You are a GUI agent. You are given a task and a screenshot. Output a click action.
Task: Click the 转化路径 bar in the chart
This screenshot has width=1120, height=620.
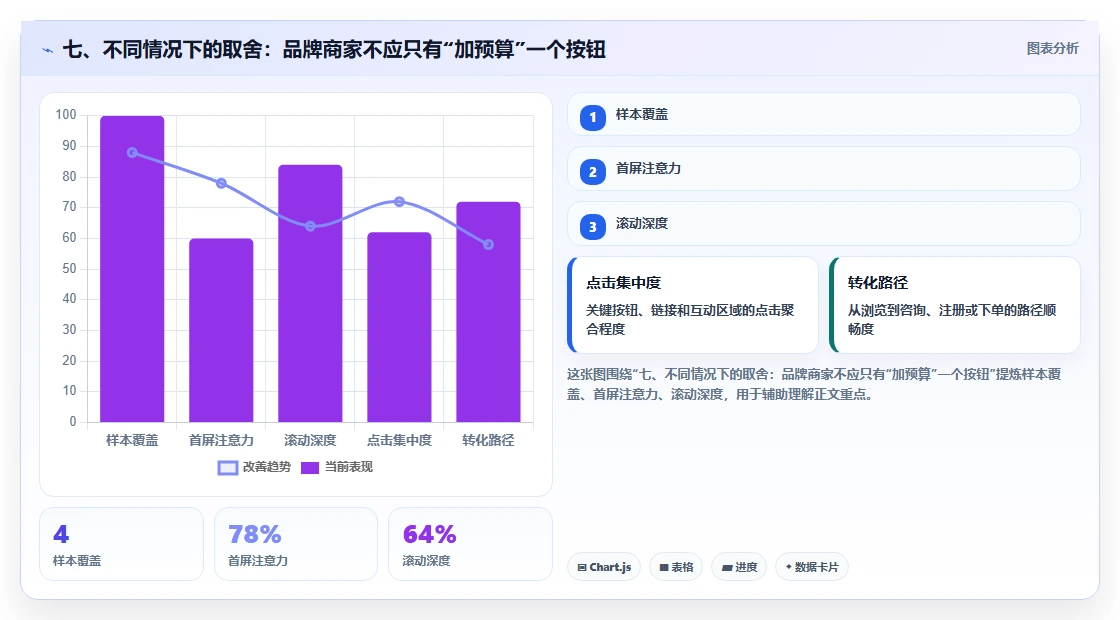[x=489, y=311]
